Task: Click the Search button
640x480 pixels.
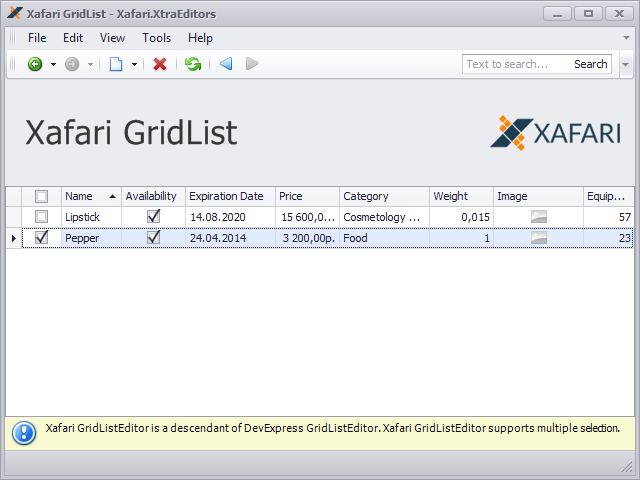Action: [x=591, y=64]
